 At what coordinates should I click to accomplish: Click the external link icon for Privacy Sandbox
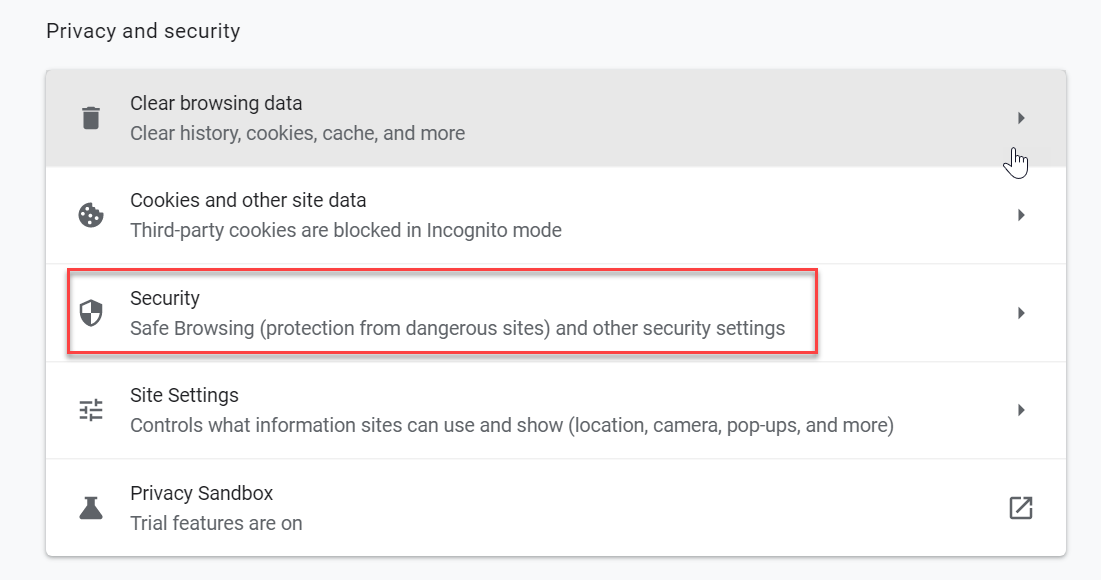click(x=1020, y=507)
